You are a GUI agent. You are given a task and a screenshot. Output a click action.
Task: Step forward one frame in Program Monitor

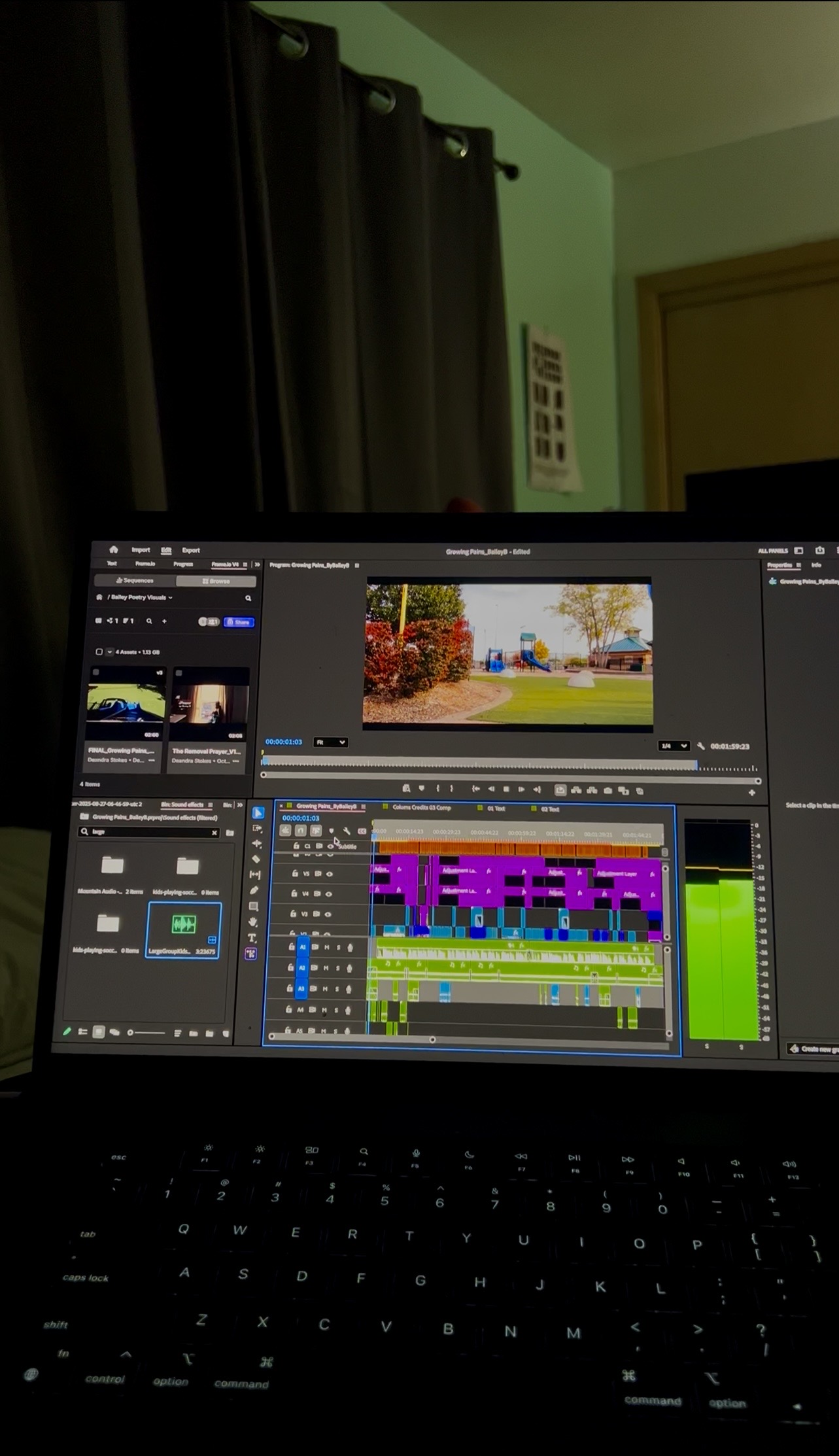click(521, 789)
